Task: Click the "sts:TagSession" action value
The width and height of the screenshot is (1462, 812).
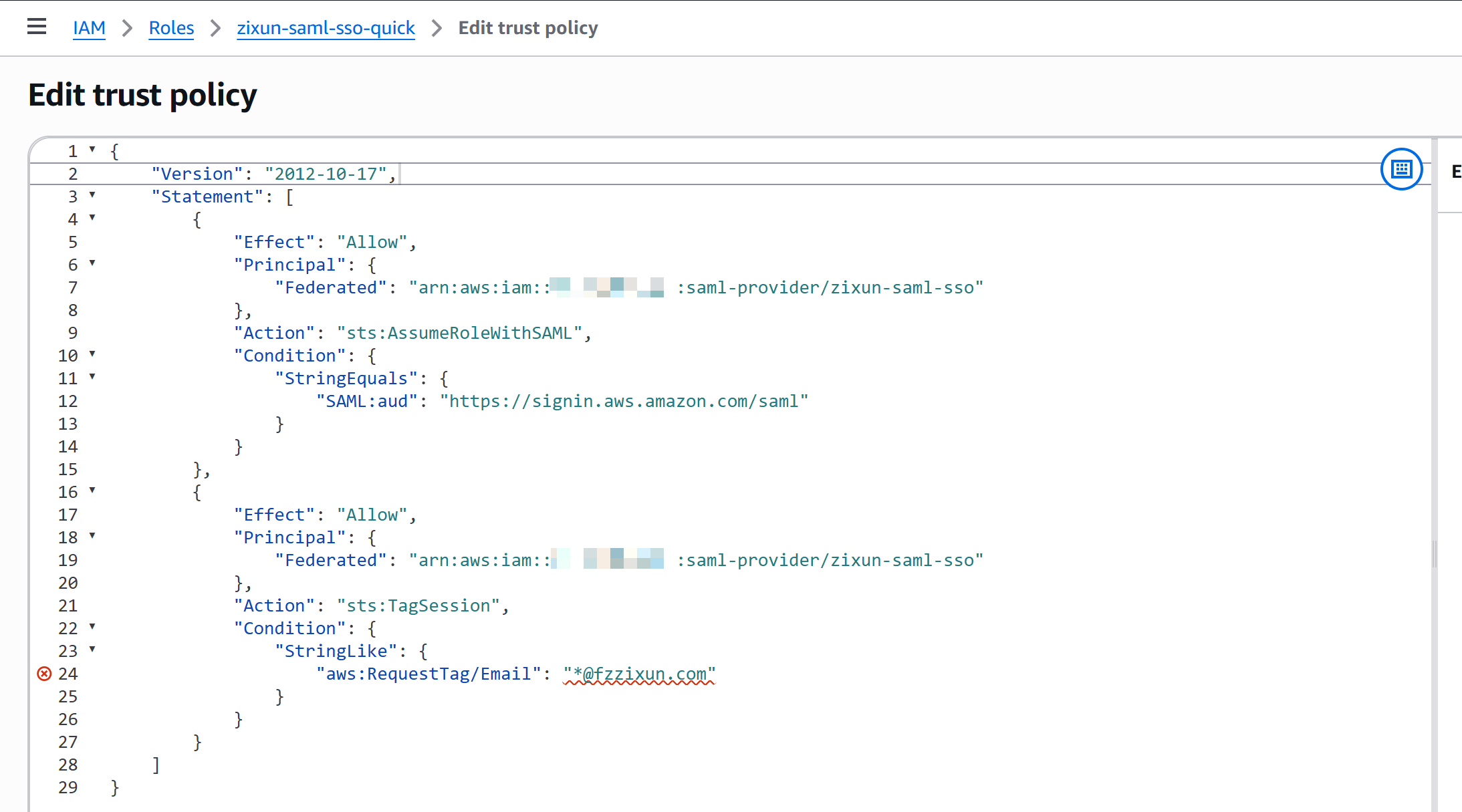Action: (x=418, y=605)
